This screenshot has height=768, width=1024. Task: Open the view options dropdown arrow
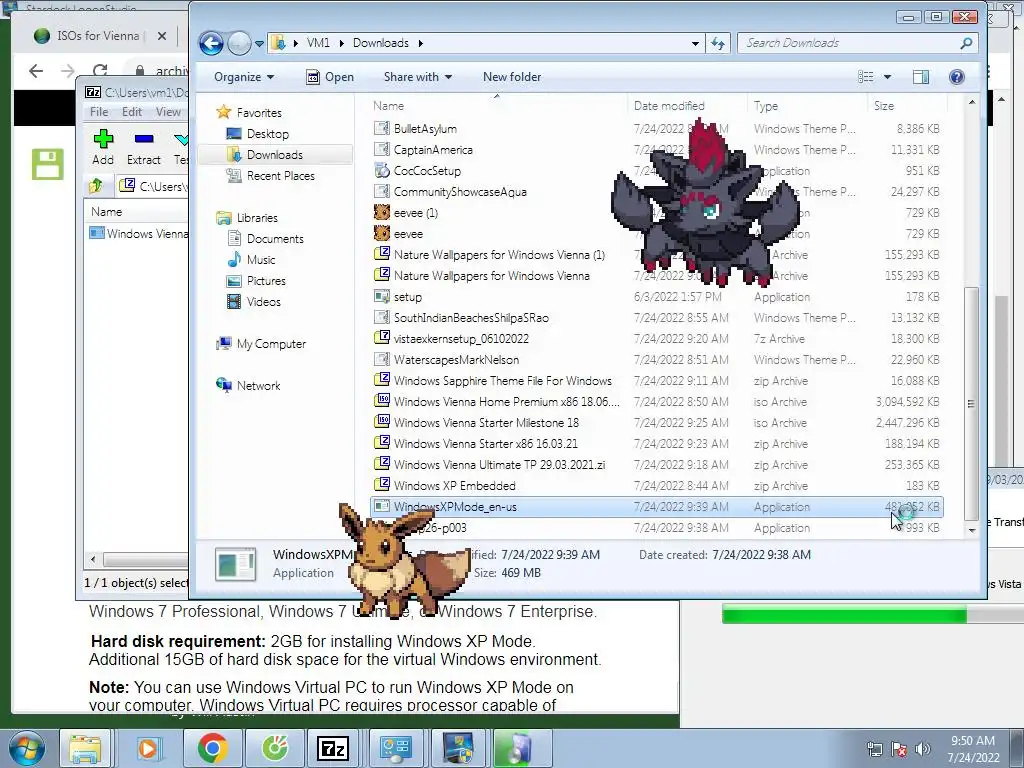[x=887, y=77]
